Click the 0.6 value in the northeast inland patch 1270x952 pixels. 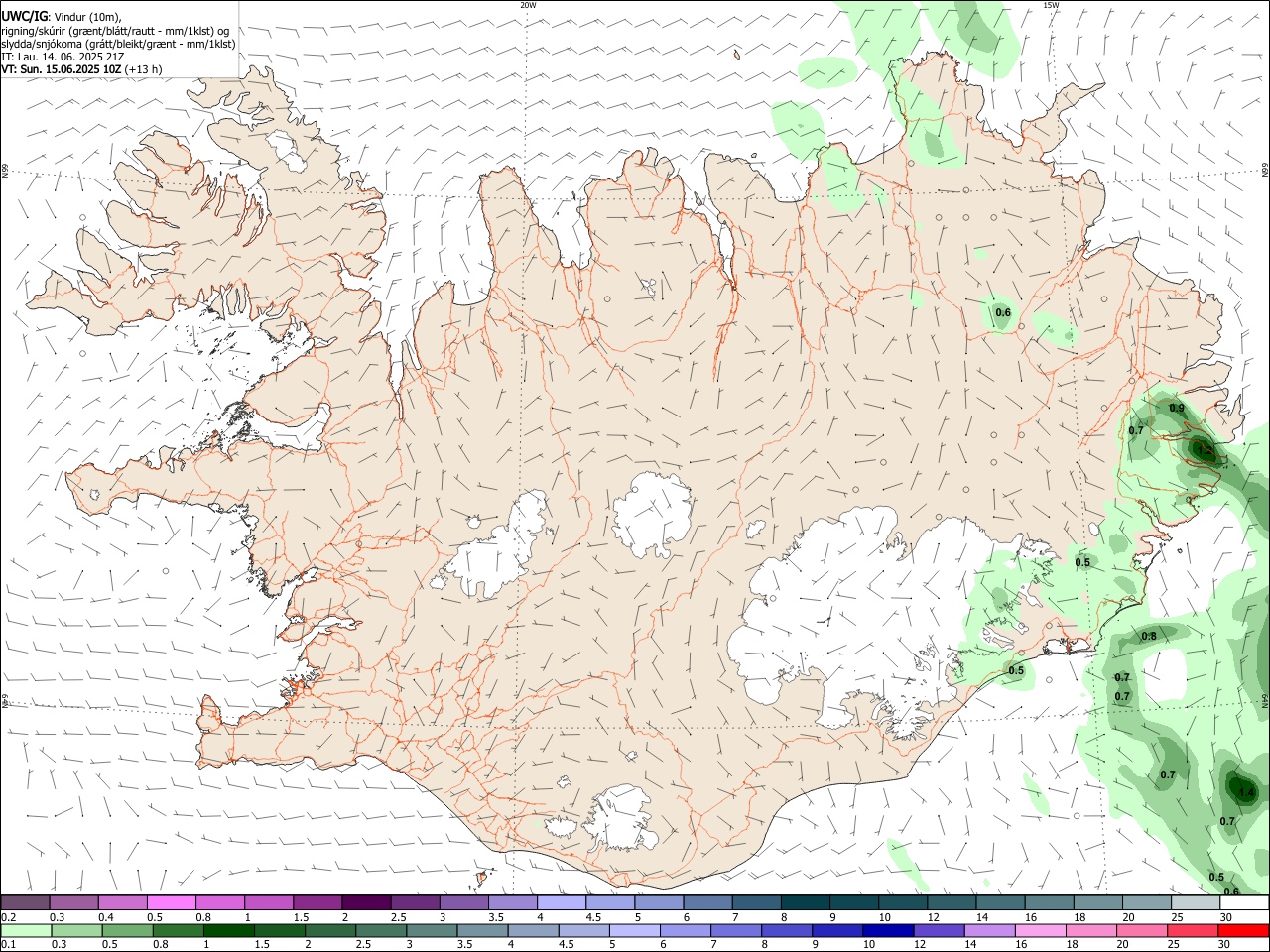click(1003, 312)
